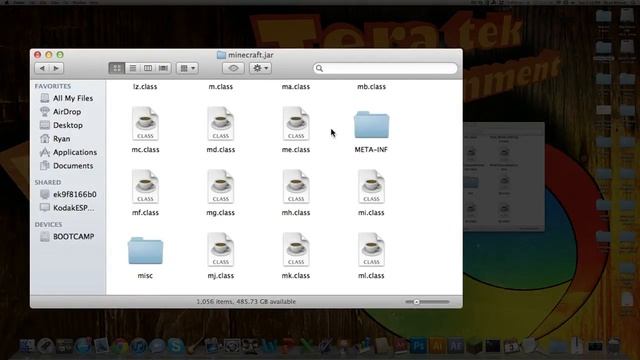640x360 pixels.
Task: Select the mj.class file icon
Action: (221, 250)
